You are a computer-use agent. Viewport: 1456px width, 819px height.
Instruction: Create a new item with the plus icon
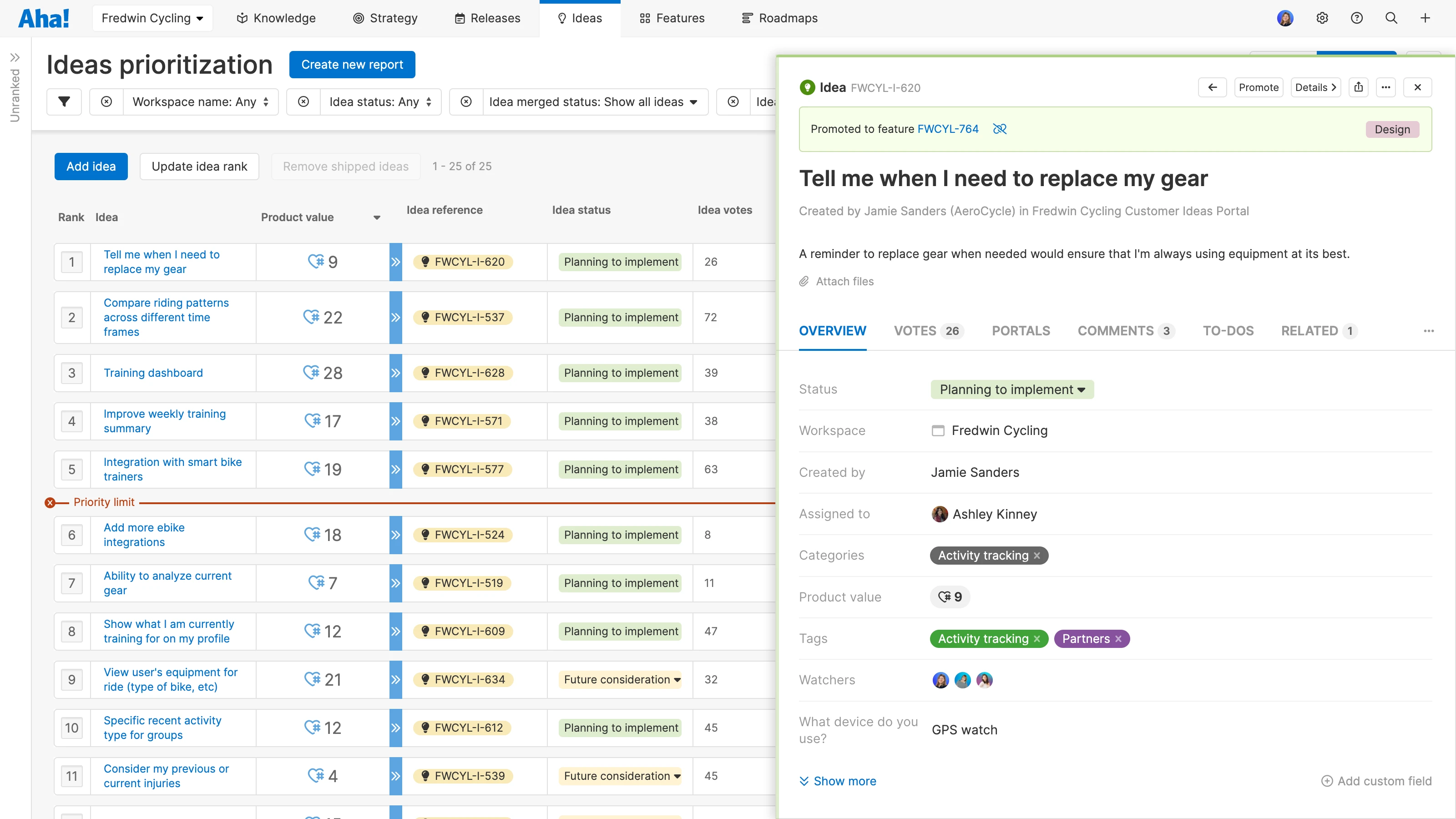coord(1426,18)
